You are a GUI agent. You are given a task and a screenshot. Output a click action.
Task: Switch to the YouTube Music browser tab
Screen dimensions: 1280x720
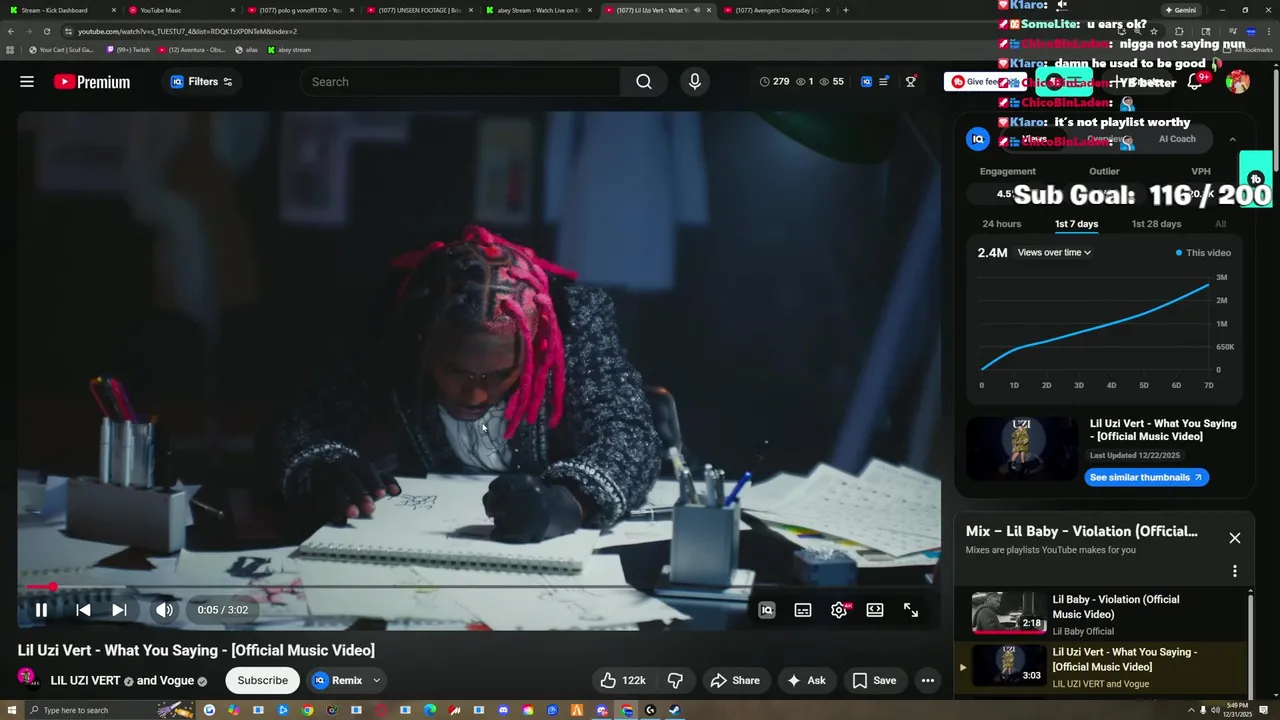[x=181, y=10]
